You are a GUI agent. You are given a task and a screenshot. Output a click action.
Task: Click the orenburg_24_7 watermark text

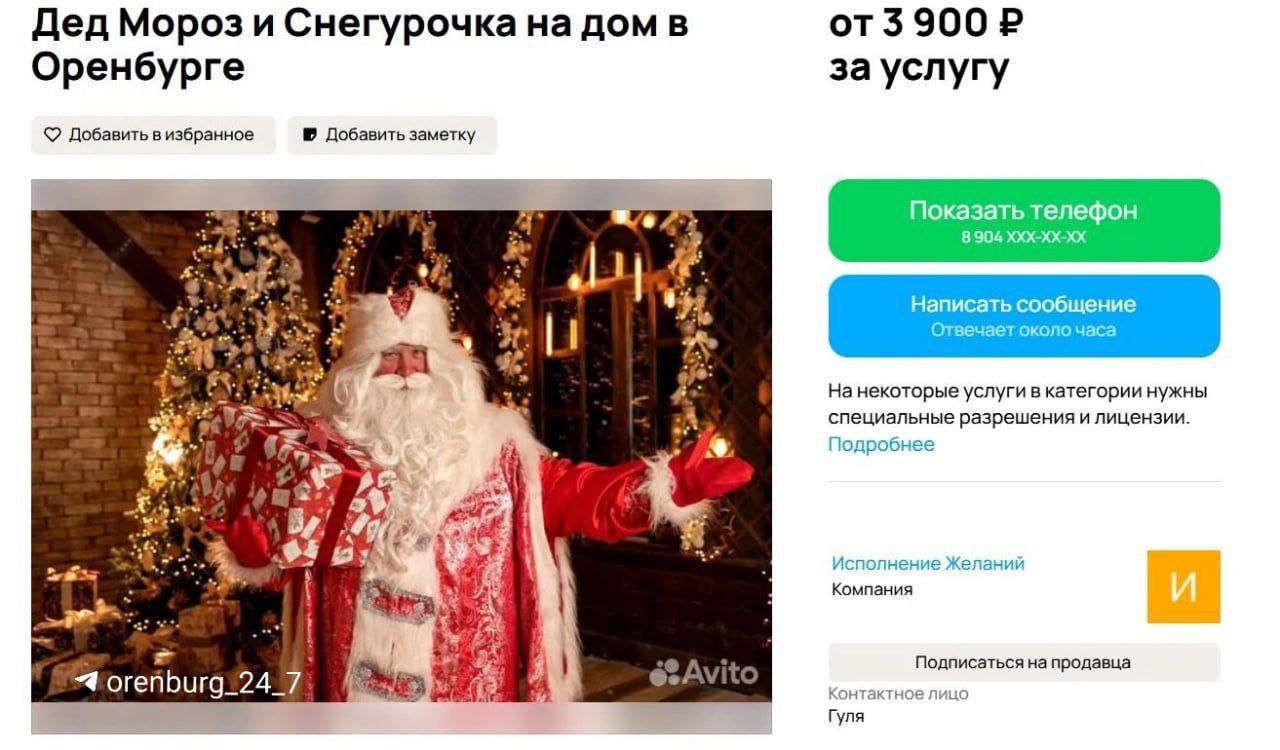tap(203, 683)
